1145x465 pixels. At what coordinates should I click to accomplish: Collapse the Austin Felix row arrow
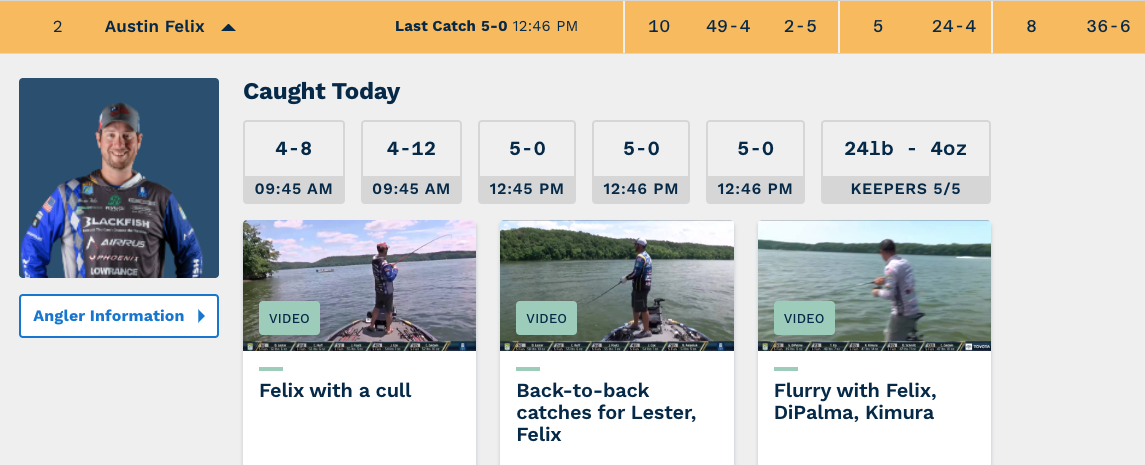coord(228,28)
